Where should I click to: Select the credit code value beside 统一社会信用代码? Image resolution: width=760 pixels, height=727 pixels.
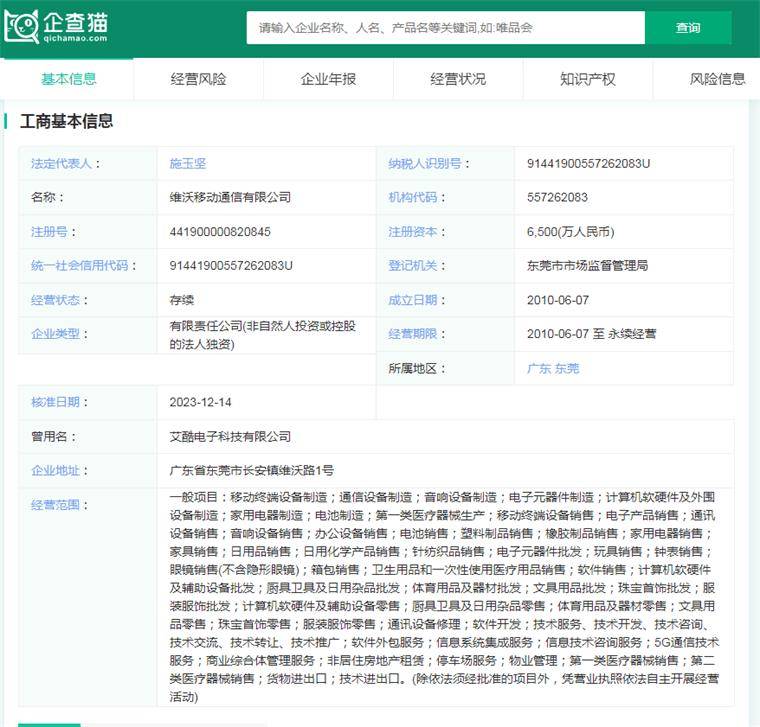(231, 266)
